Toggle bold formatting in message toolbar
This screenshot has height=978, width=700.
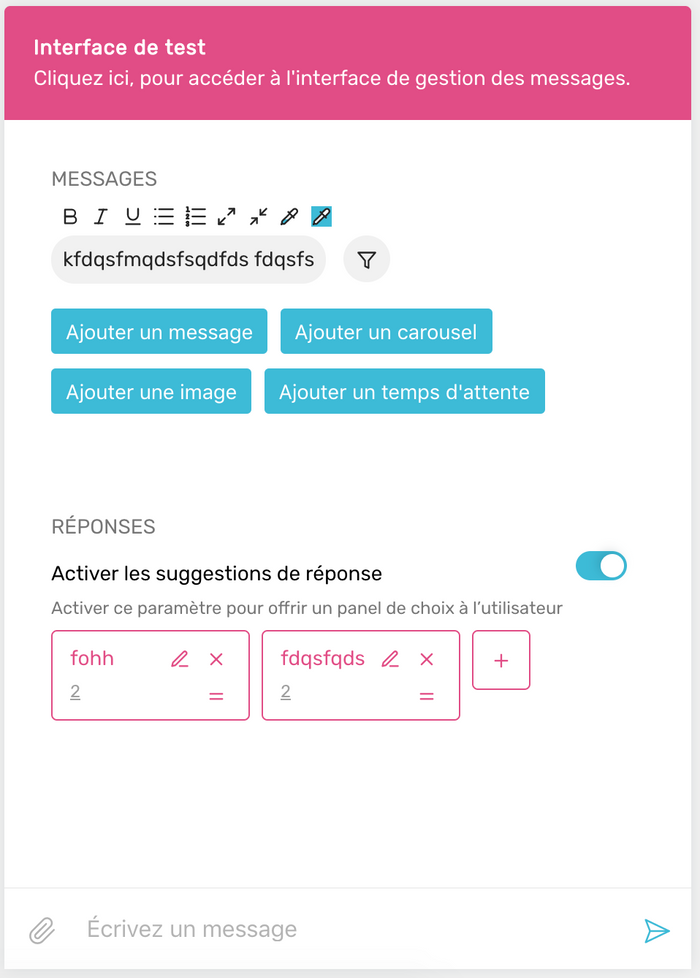click(70, 216)
